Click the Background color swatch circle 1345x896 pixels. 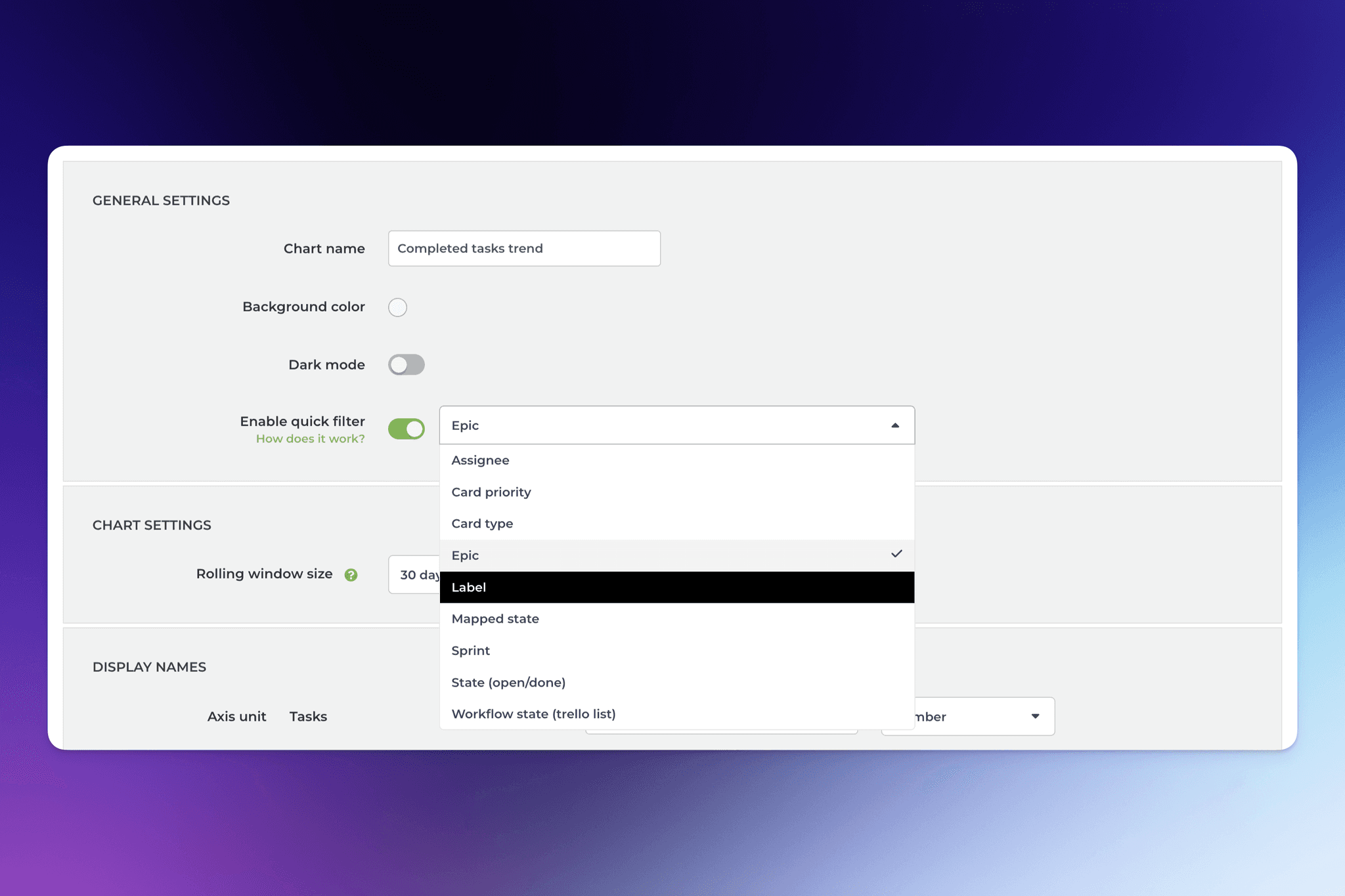pos(397,307)
